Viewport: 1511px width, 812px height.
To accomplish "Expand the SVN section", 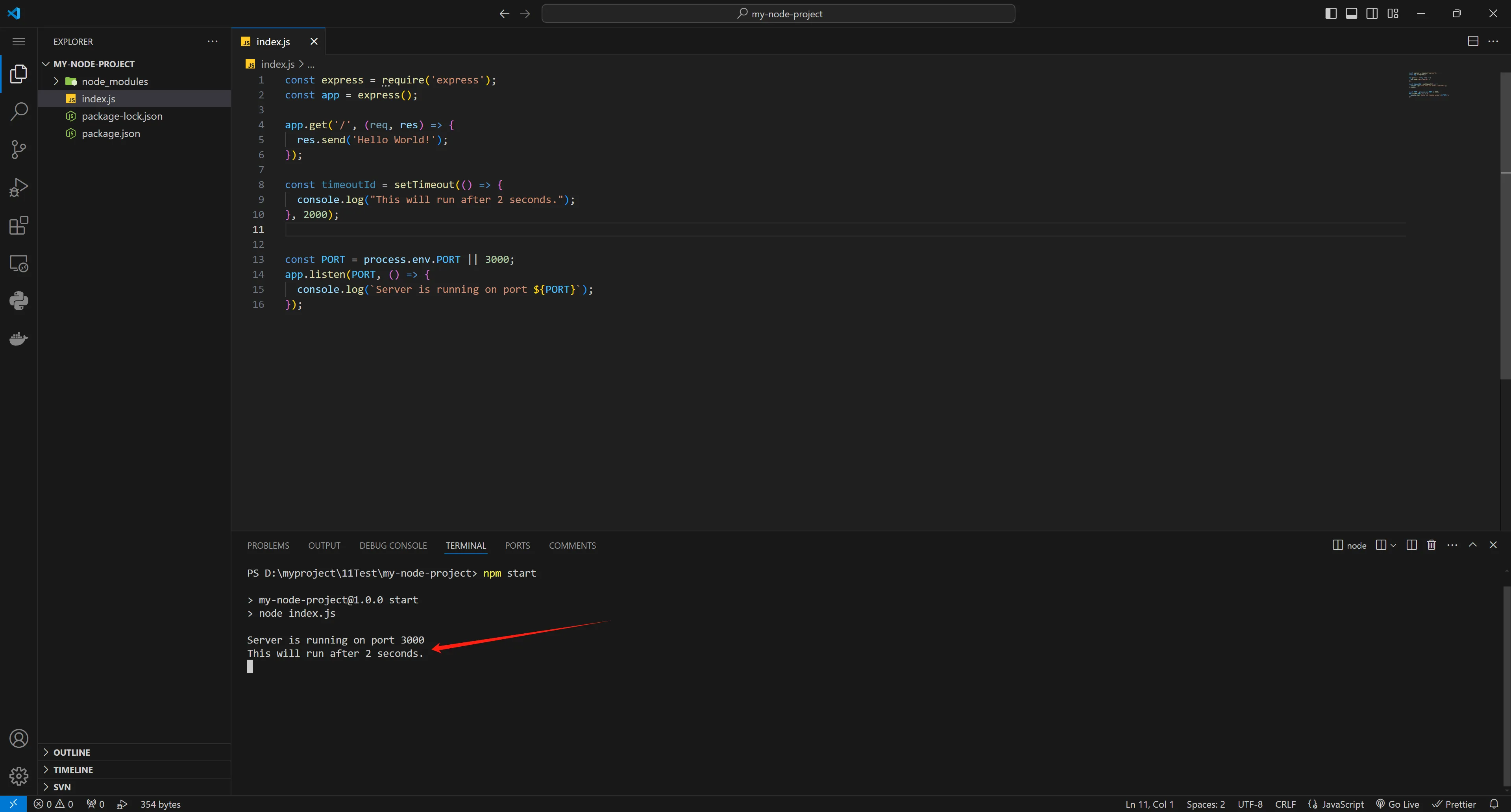I will pos(134,787).
